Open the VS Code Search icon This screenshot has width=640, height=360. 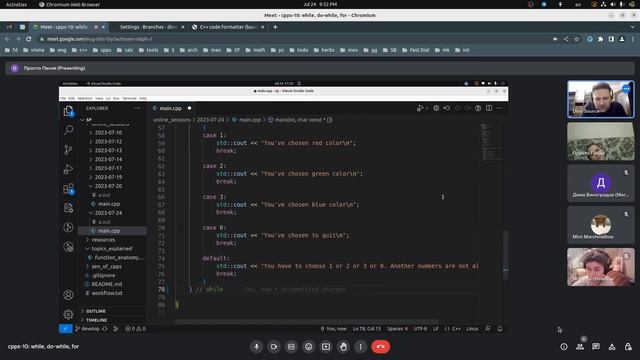(68, 130)
